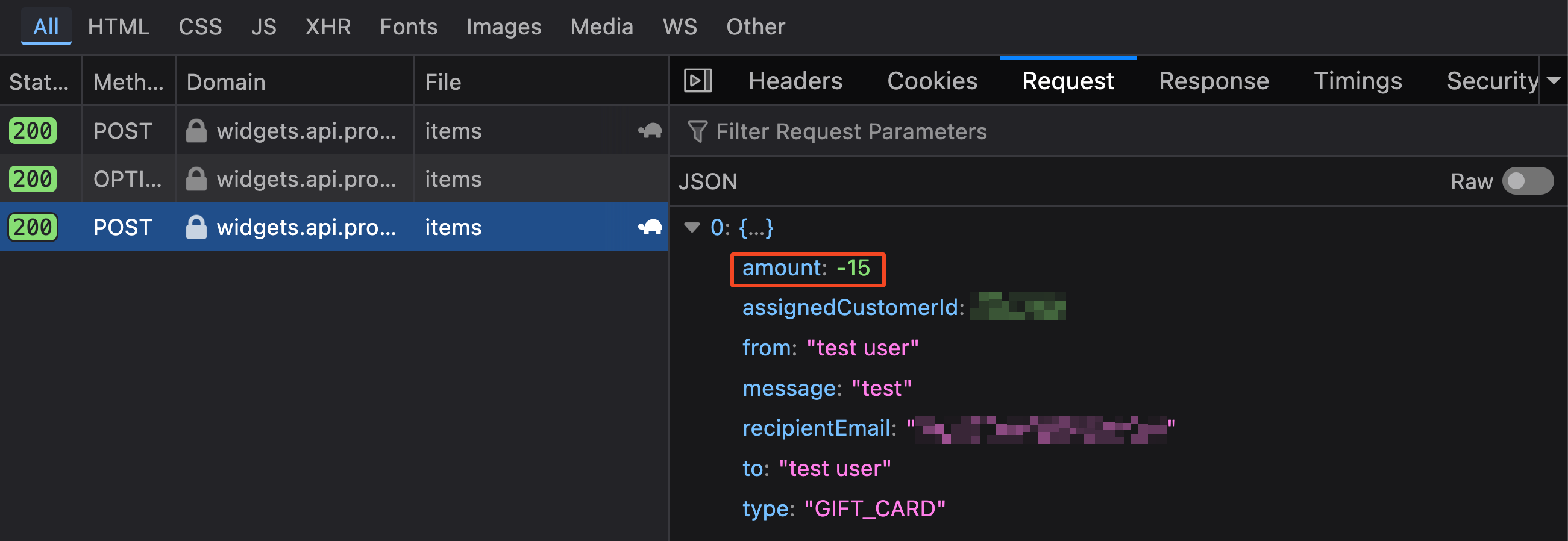The image size is (1568, 541).
Task: Switch to the Cookies tab
Action: pyautogui.click(x=932, y=81)
